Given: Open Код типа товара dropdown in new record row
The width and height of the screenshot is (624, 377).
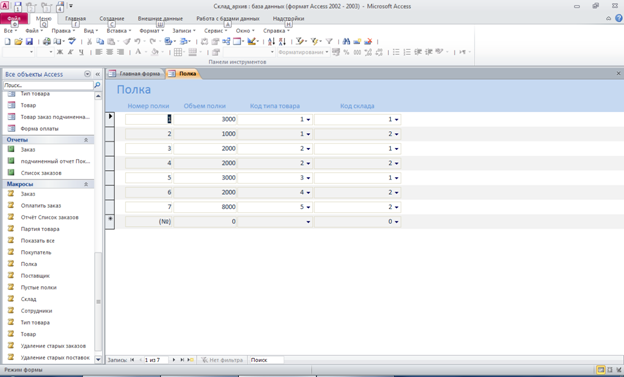Looking at the screenshot, I should click(308, 222).
